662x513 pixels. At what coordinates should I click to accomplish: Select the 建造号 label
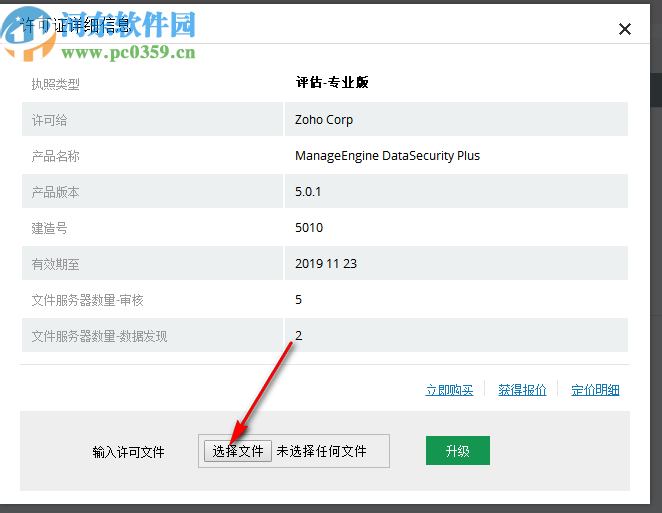[49, 228]
